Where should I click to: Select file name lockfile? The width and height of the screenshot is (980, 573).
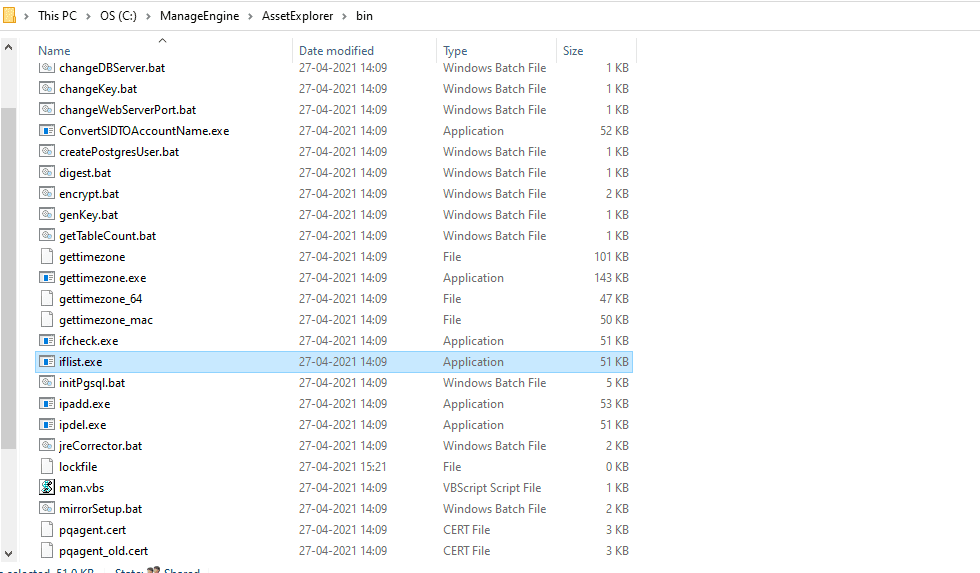pyautogui.click(x=78, y=467)
